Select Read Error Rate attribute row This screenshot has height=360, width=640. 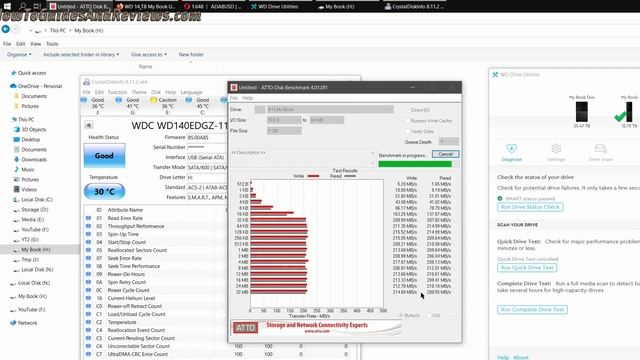click(x=155, y=218)
